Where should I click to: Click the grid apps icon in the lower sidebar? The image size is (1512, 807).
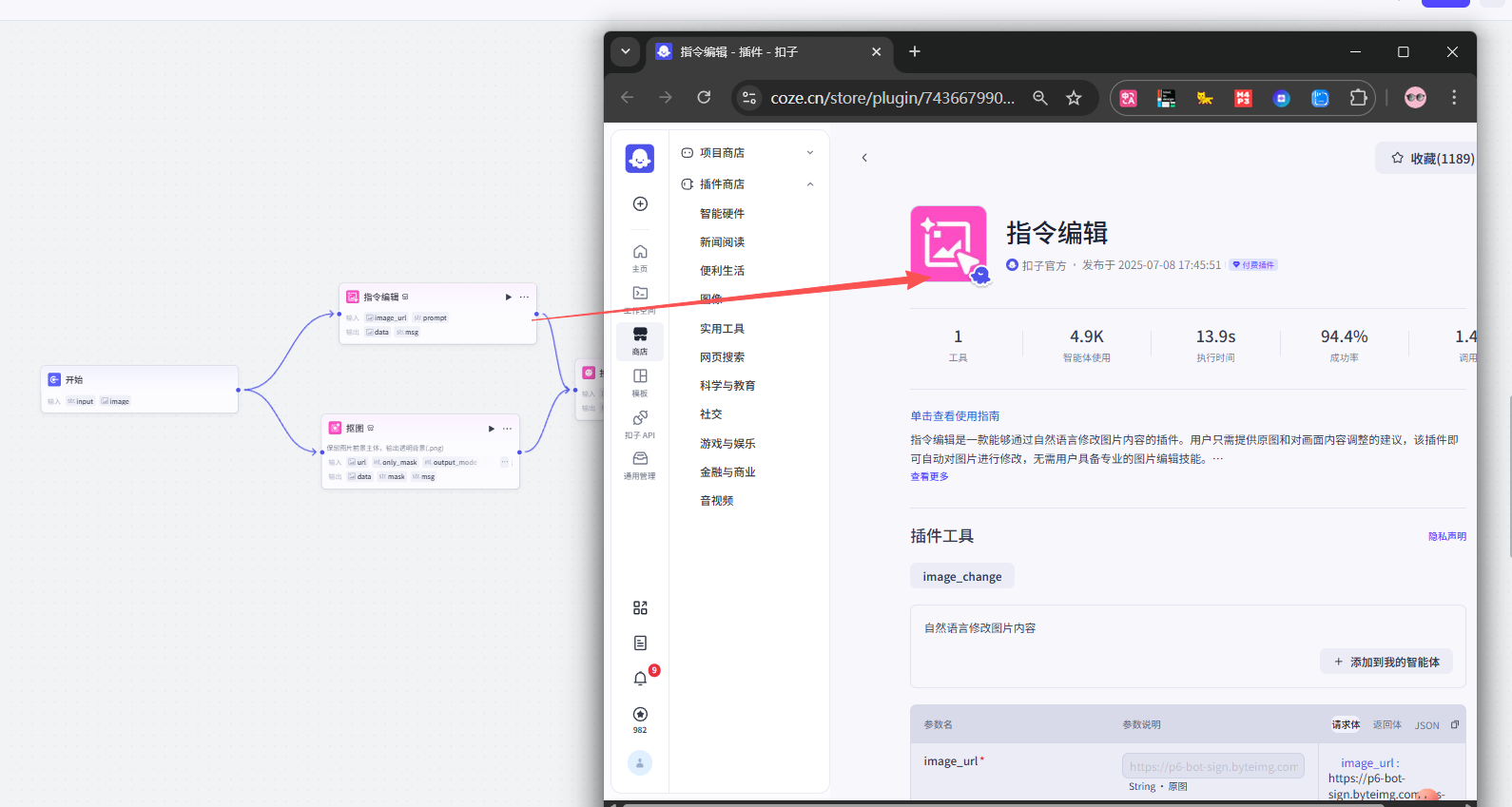(640, 607)
